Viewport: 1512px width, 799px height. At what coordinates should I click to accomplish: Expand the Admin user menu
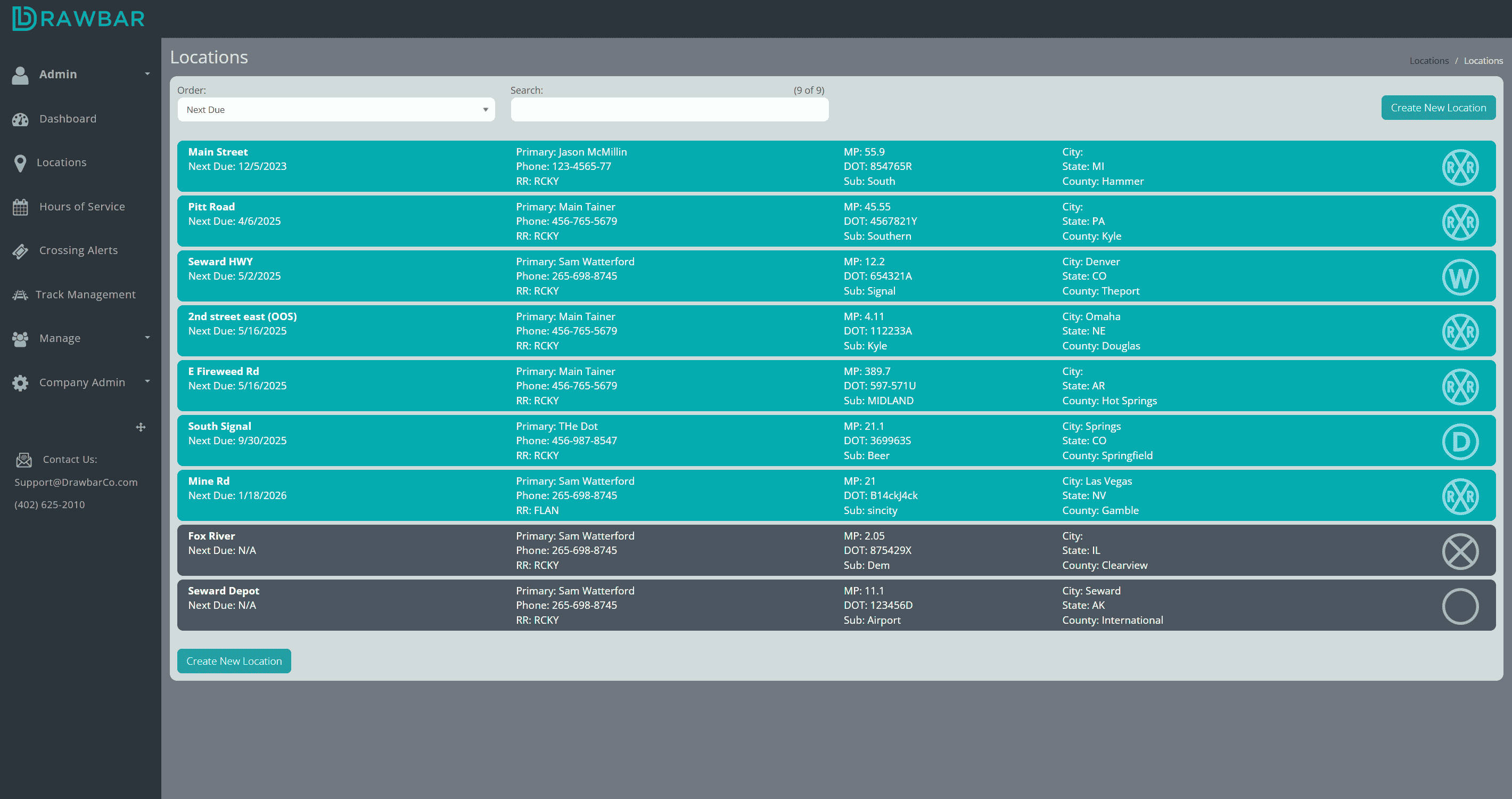point(58,75)
